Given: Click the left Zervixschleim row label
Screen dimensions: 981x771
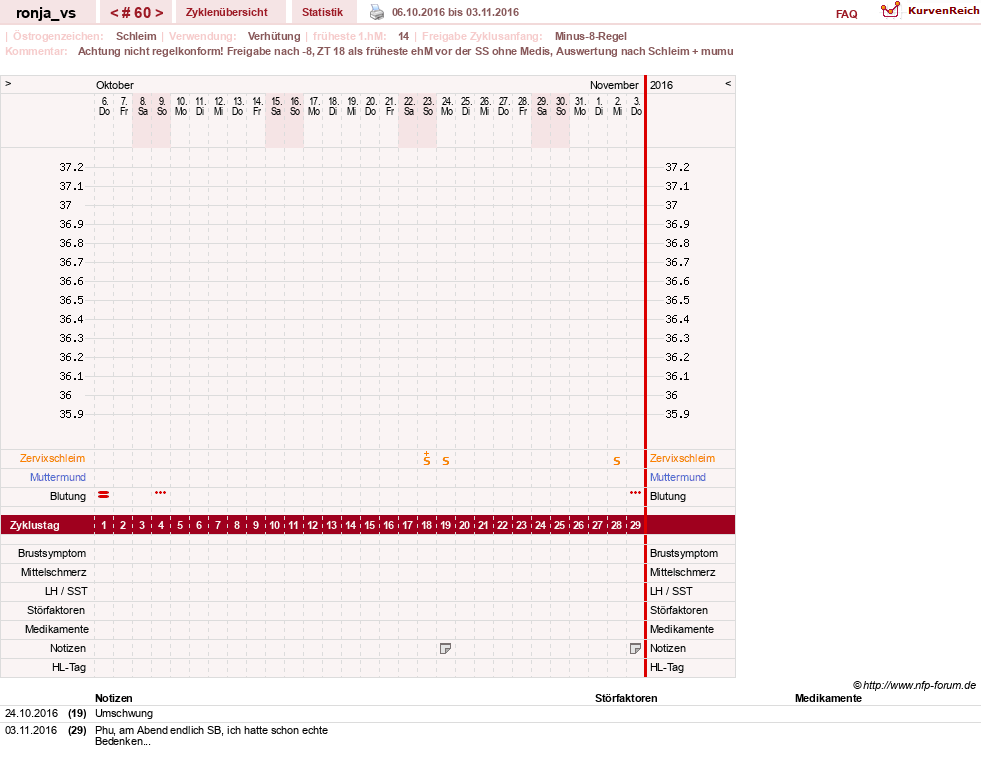Looking at the screenshot, I should [x=53, y=458].
